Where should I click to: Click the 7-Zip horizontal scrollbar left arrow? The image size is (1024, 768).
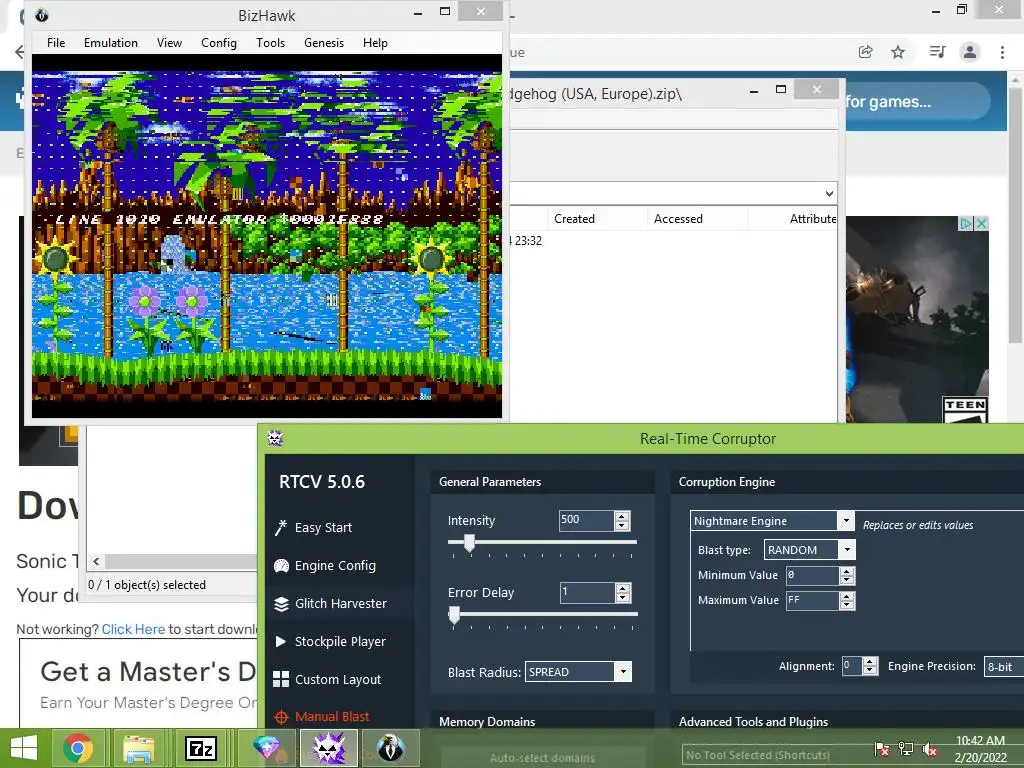point(96,561)
